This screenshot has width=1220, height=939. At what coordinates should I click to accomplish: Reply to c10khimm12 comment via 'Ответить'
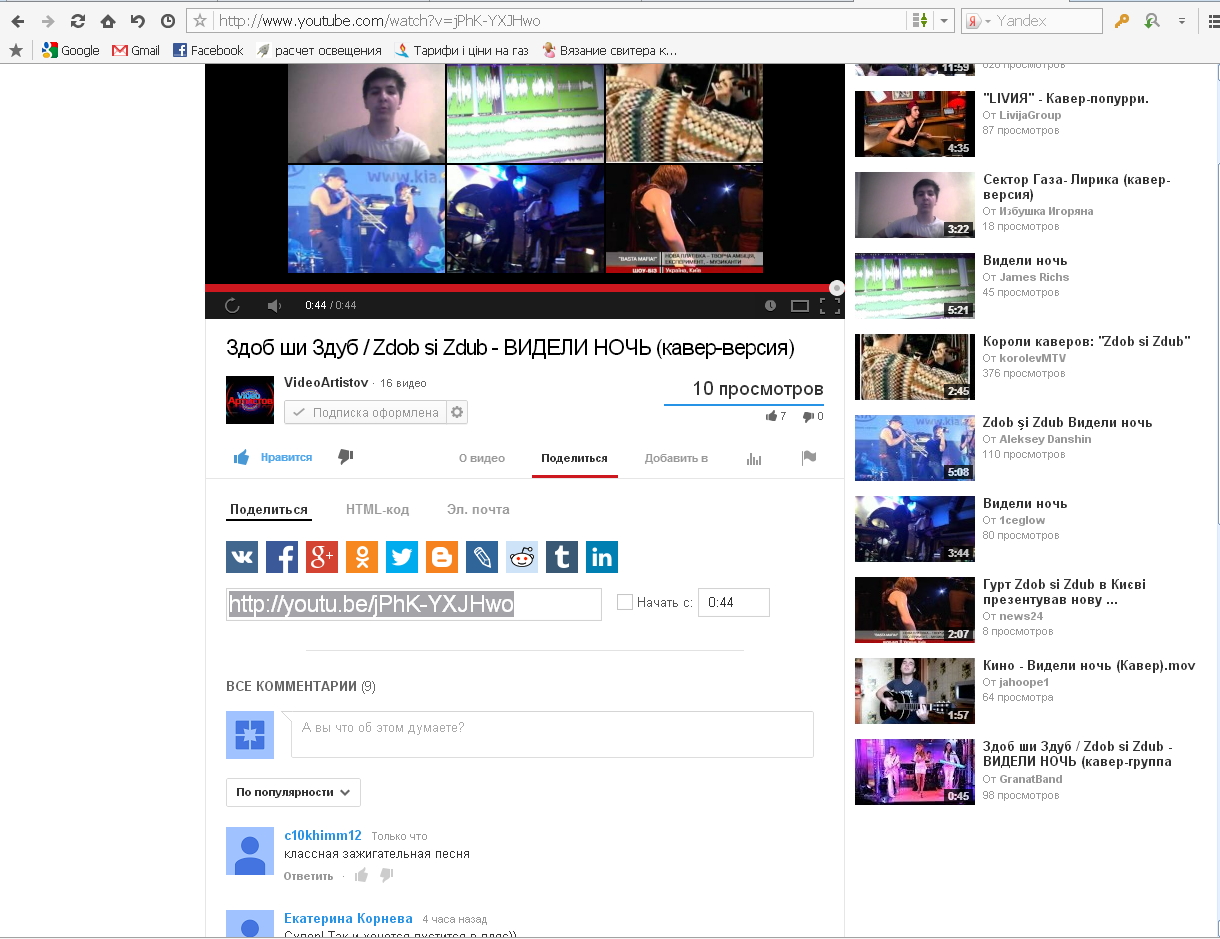coord(309,876)
